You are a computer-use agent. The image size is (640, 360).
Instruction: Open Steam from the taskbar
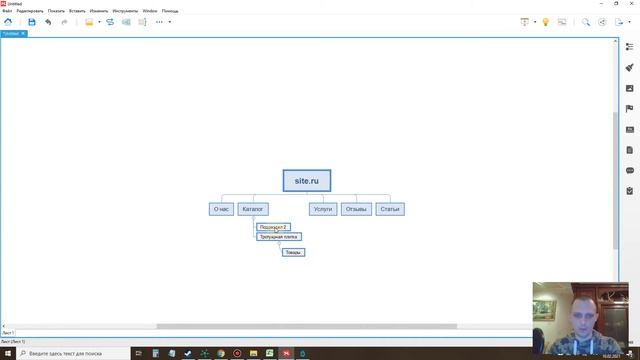[x=188, y=353]
